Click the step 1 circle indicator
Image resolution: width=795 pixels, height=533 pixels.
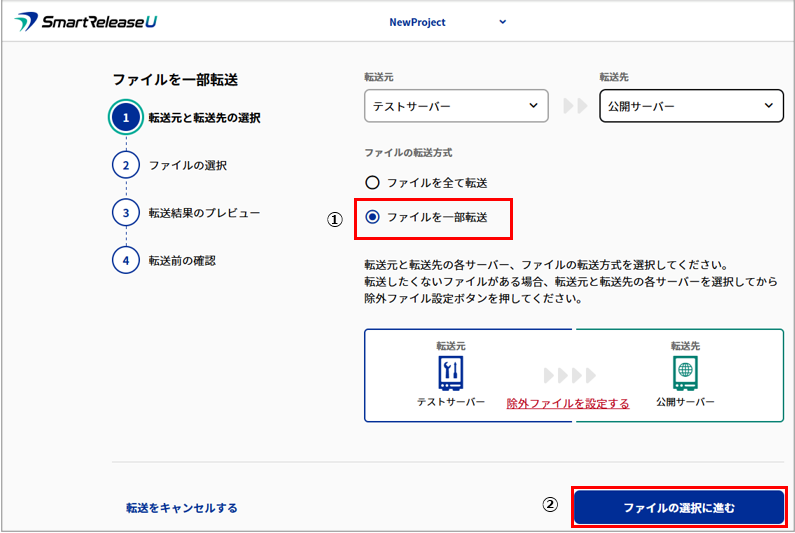point(126,118)
